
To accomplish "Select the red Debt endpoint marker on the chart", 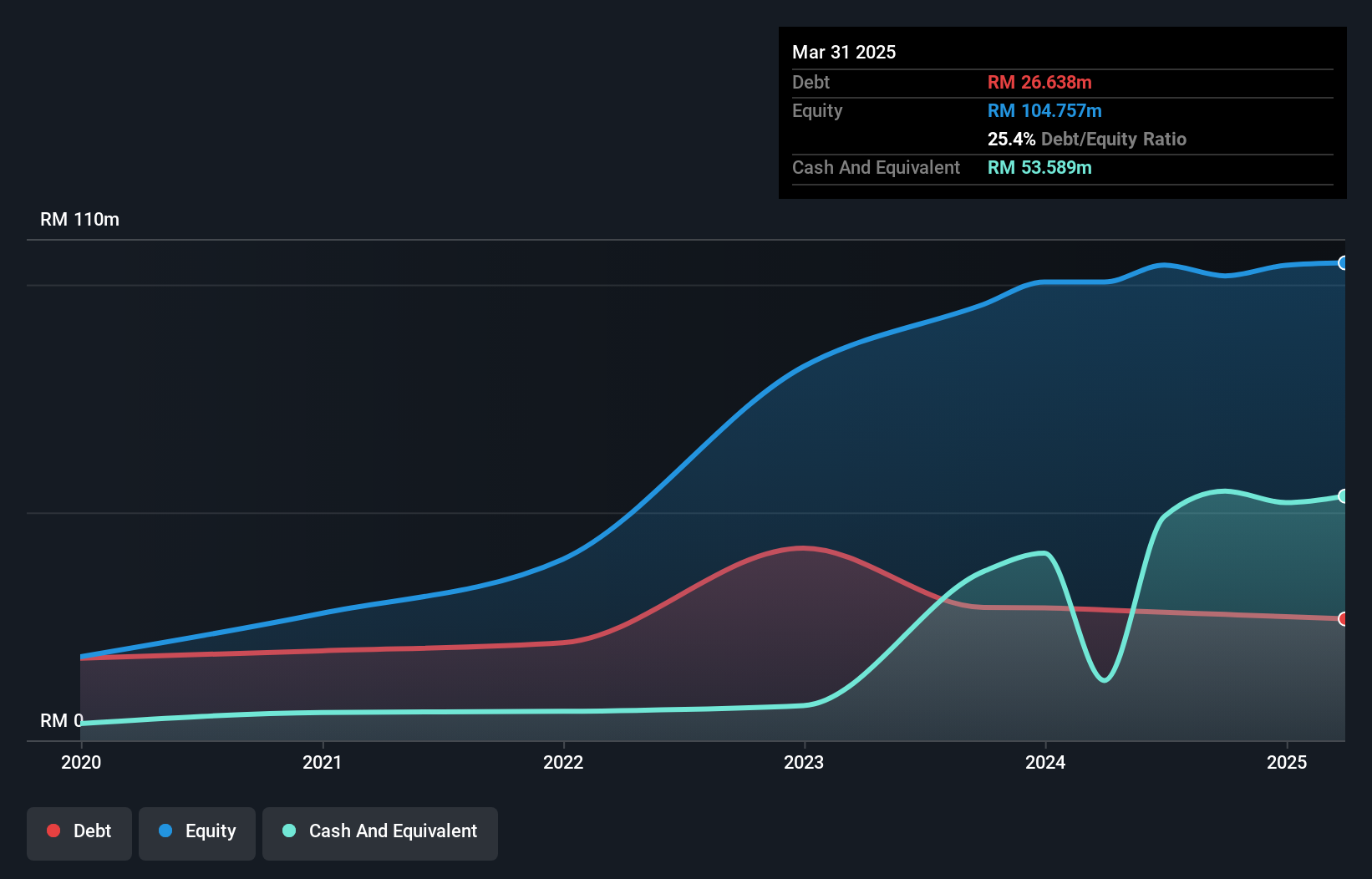I will [x=1344, y=620].
